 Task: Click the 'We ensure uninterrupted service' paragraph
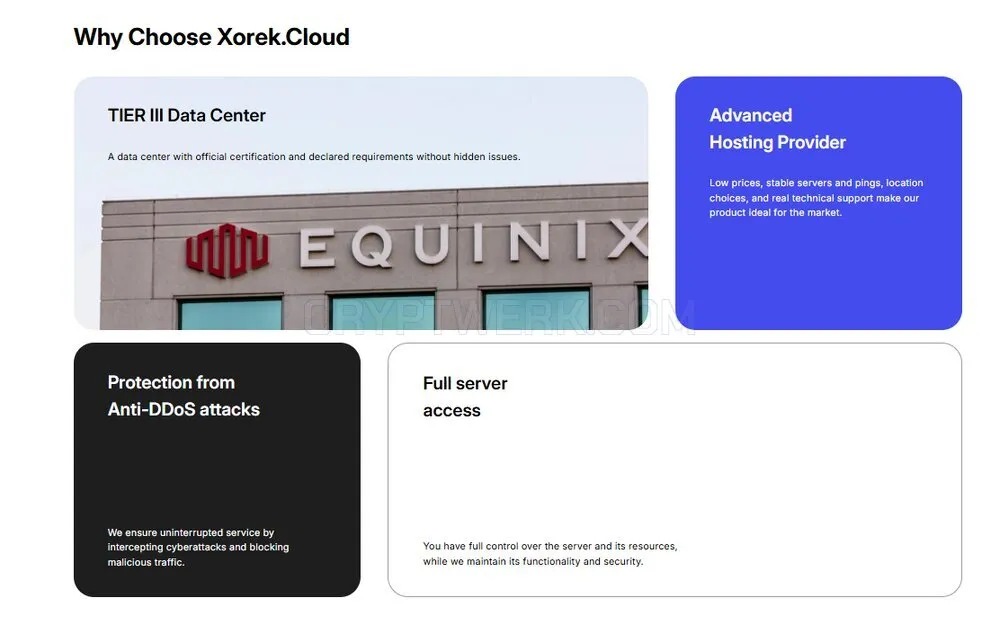(198, 547)
